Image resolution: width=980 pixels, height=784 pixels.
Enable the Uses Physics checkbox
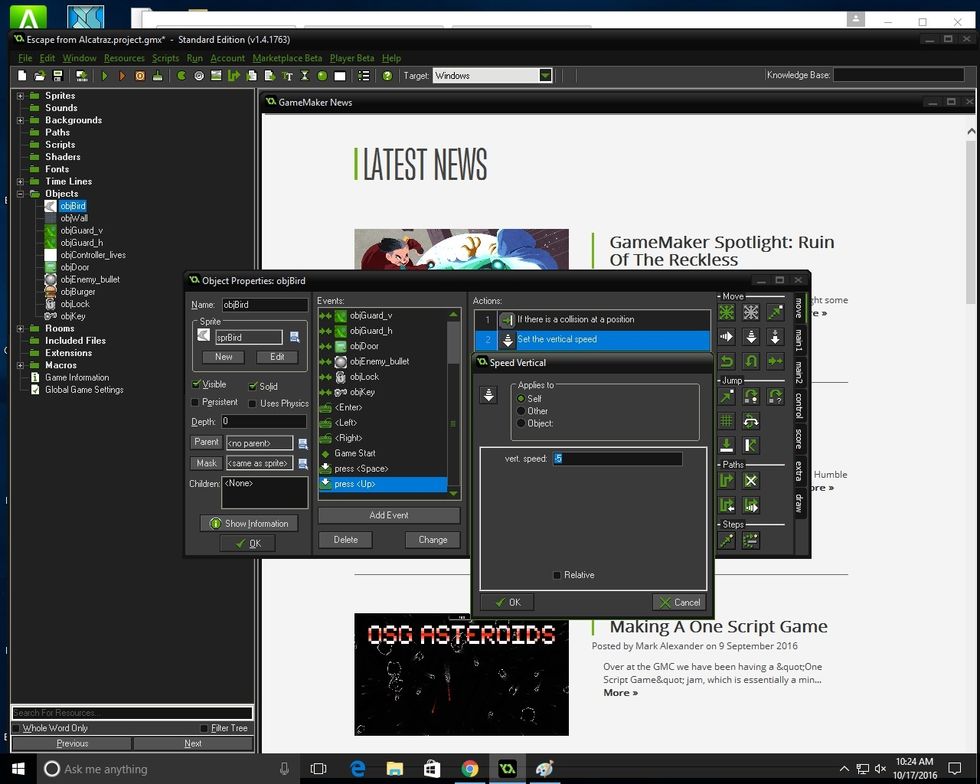252,404
